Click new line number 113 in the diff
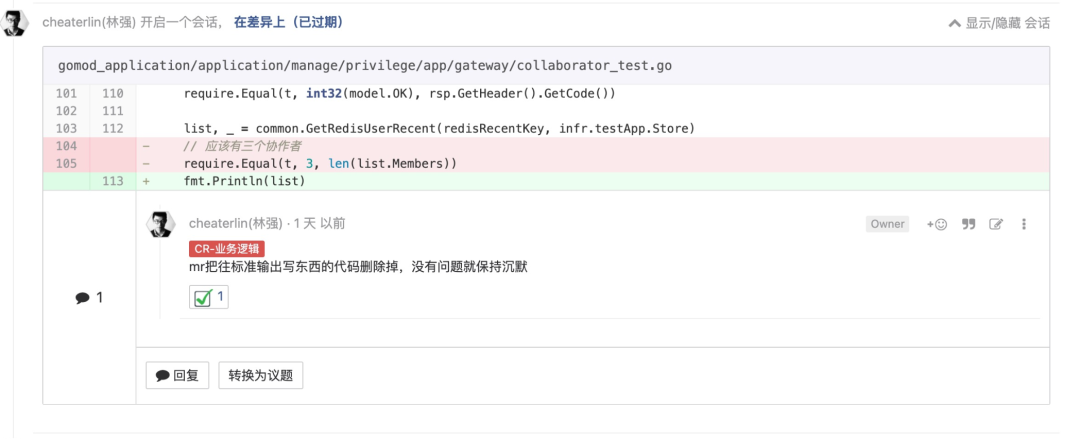Image resolution: width=1080 pixels, height=439 pixels. [x=112, y=181]
